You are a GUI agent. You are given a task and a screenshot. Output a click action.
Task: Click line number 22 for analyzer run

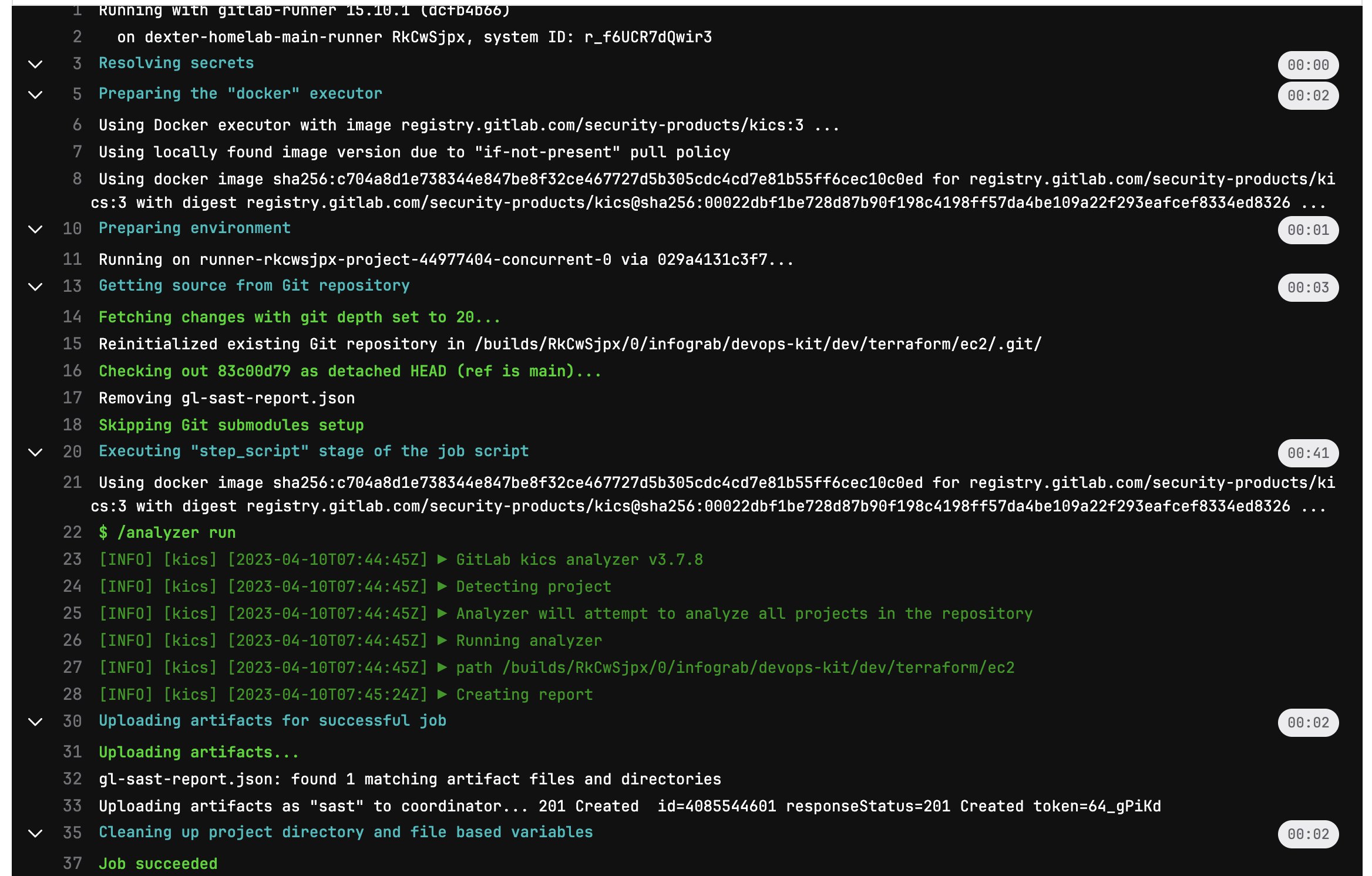point(72,533)
